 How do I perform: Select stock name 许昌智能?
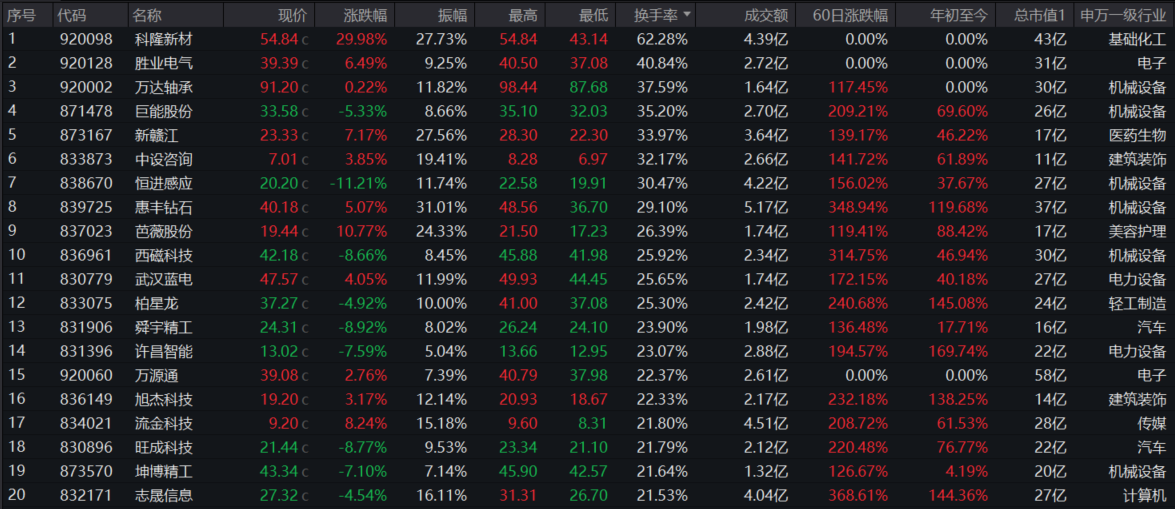163,351
